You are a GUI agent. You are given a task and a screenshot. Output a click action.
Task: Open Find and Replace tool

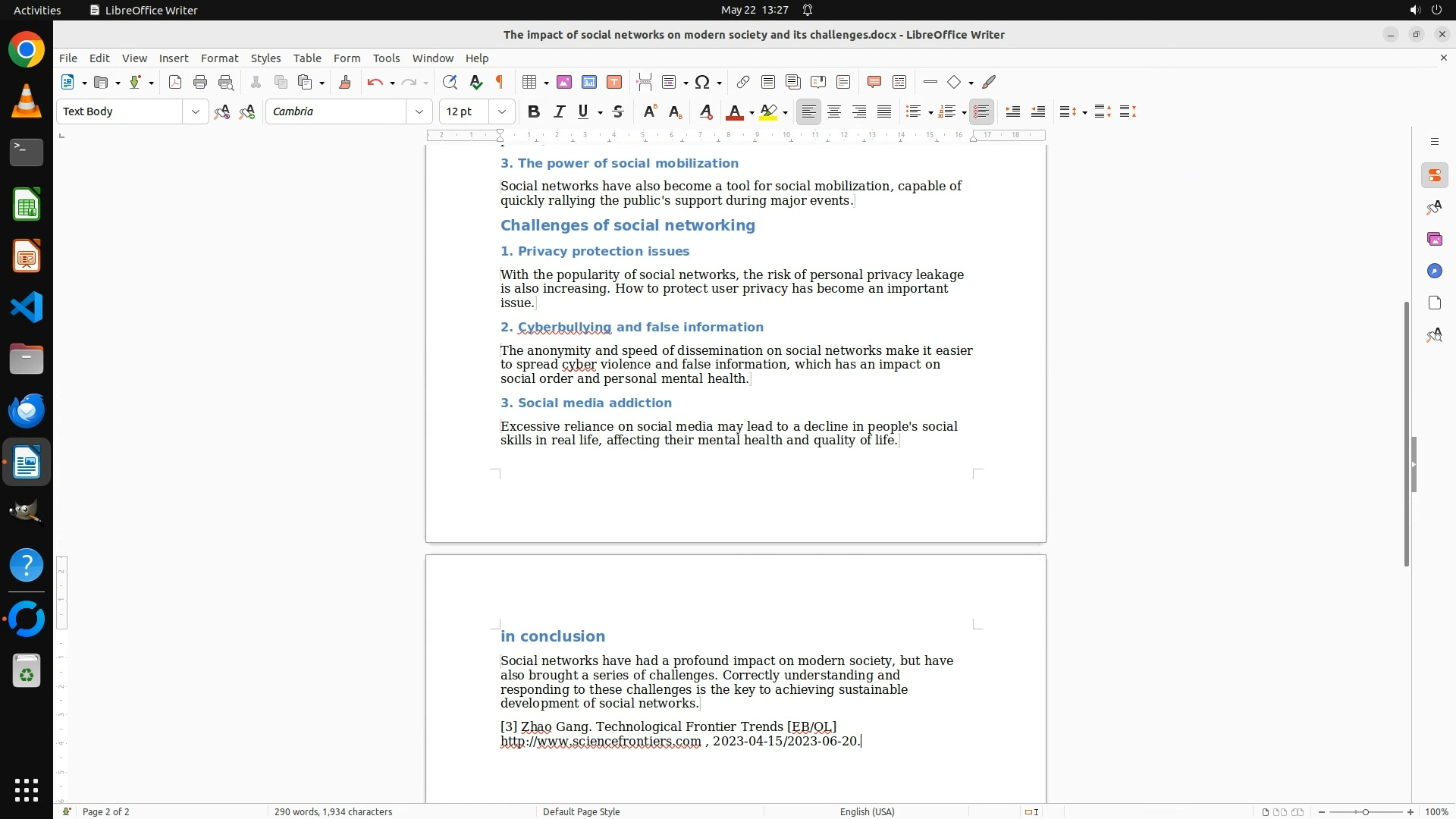pos(450,83)
